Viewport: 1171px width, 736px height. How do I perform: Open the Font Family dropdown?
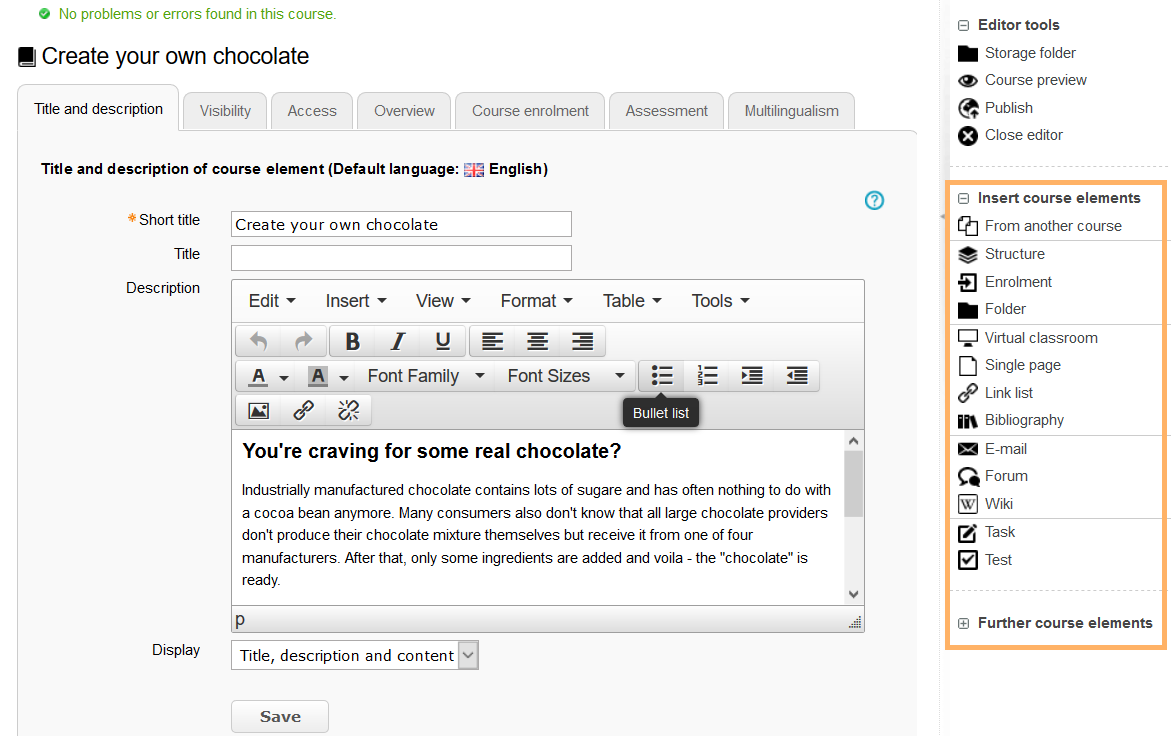[x=425, y=376]
